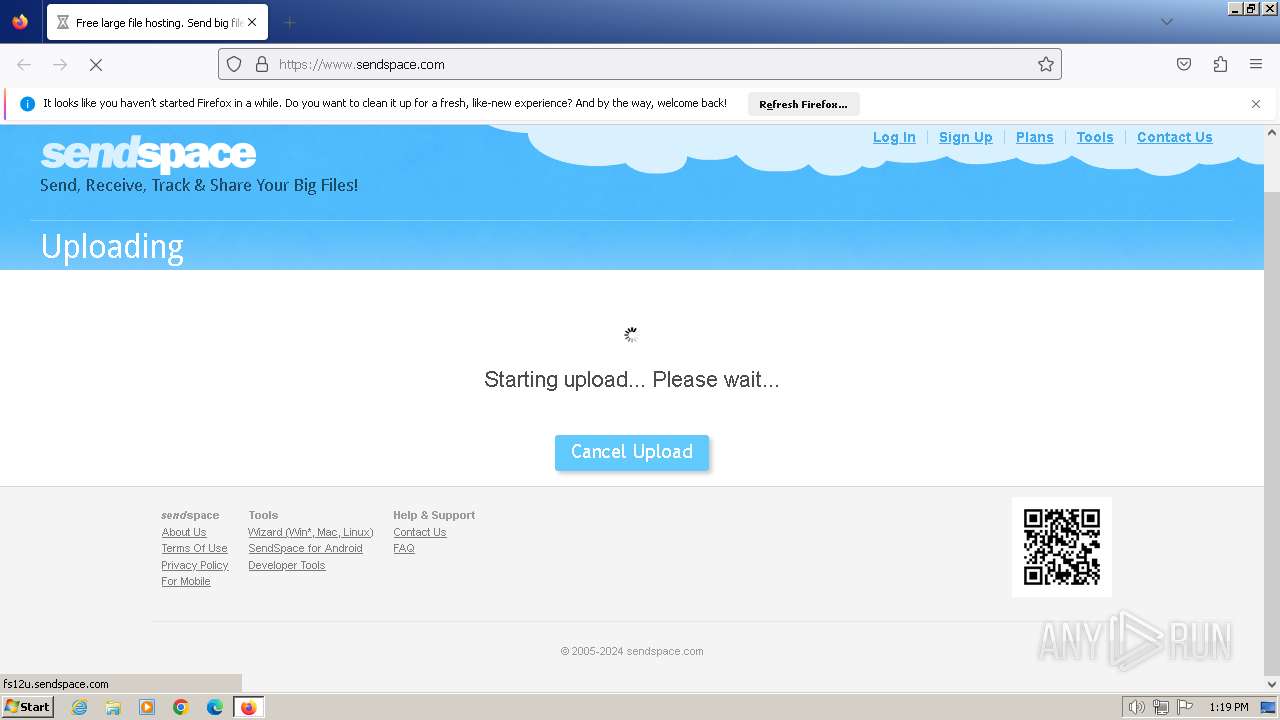
Task: Select the Firefox taskbar button
Action: click(248, 707)
